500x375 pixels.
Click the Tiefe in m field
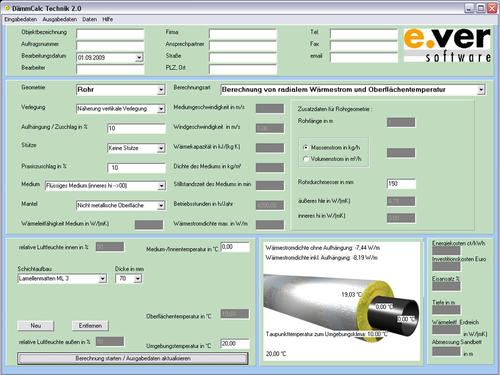[x=446, y=310]
